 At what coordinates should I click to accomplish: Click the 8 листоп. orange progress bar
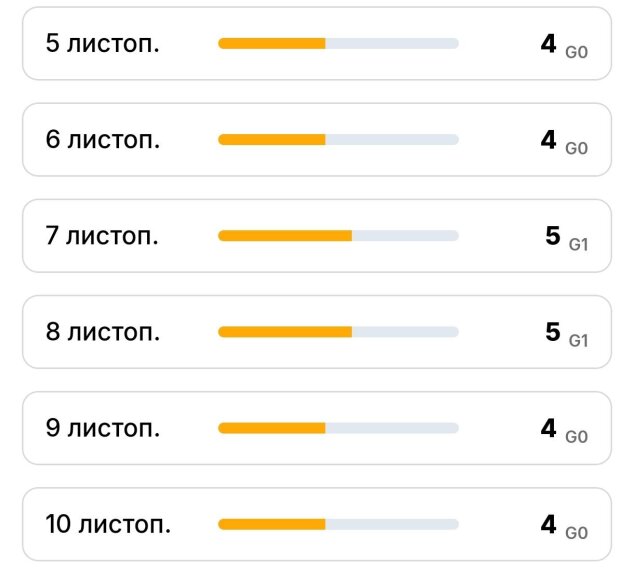click(x=338, y=331)
